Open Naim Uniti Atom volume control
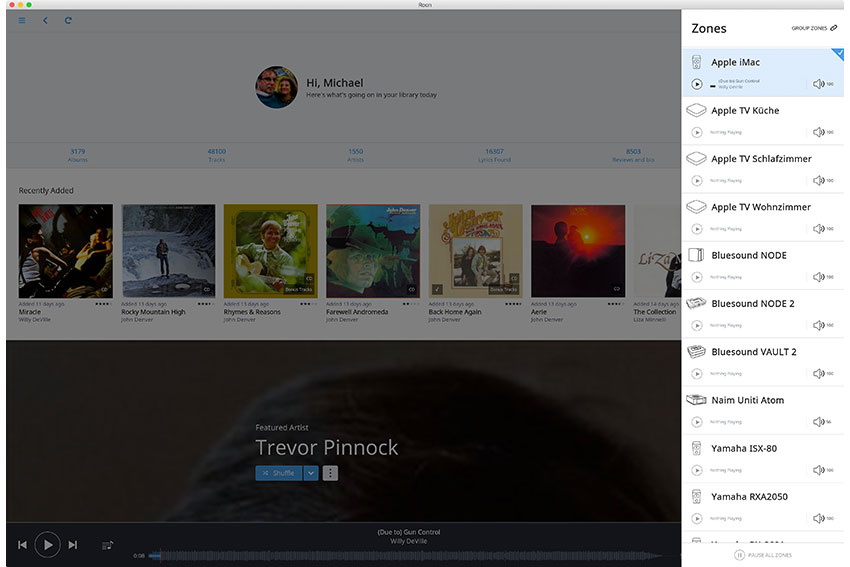Image resolution: width=850 pixels, height=567 pixels. (x=819, y=422)
